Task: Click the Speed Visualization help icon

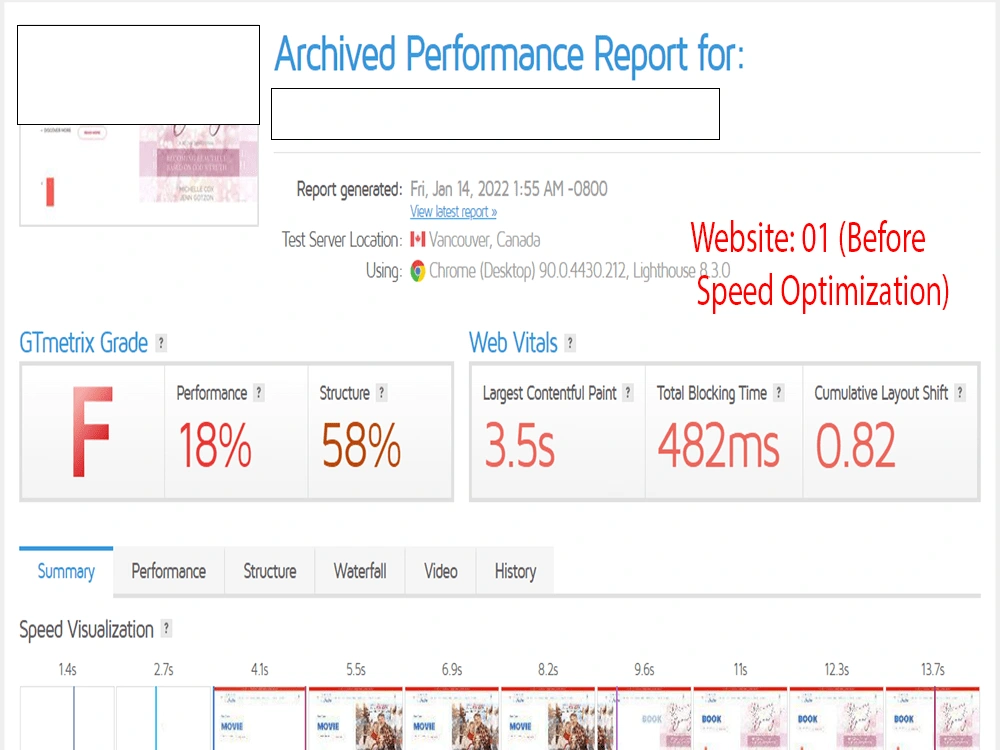Action: pos(166,629)
